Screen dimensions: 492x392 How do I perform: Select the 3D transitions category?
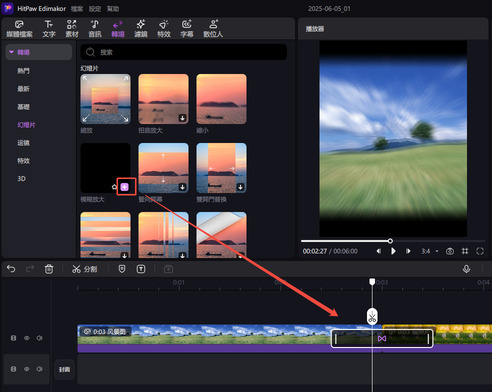(22, 179)
